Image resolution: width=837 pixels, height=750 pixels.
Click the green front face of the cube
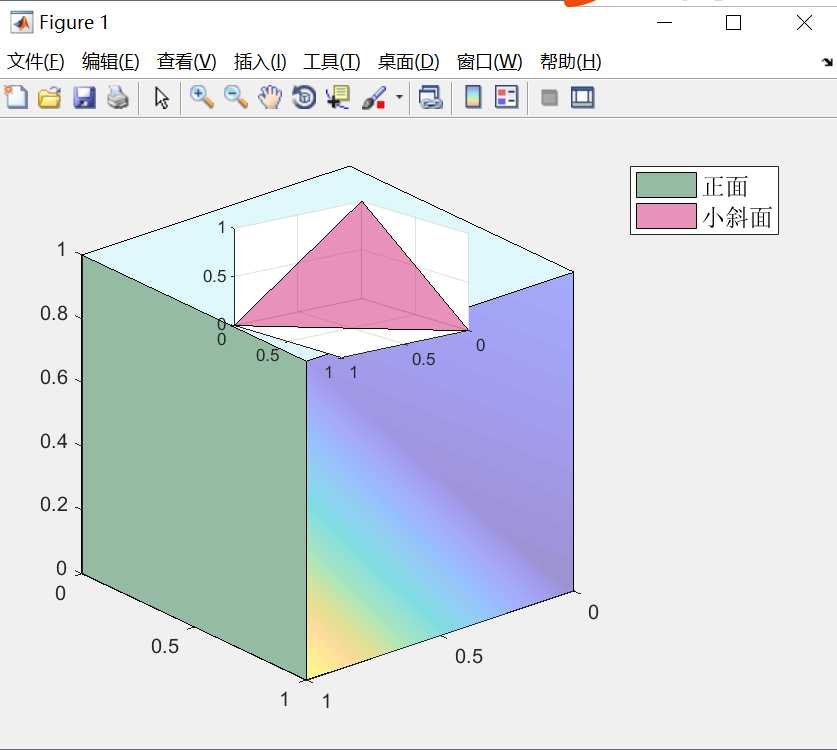coord(194,467)
